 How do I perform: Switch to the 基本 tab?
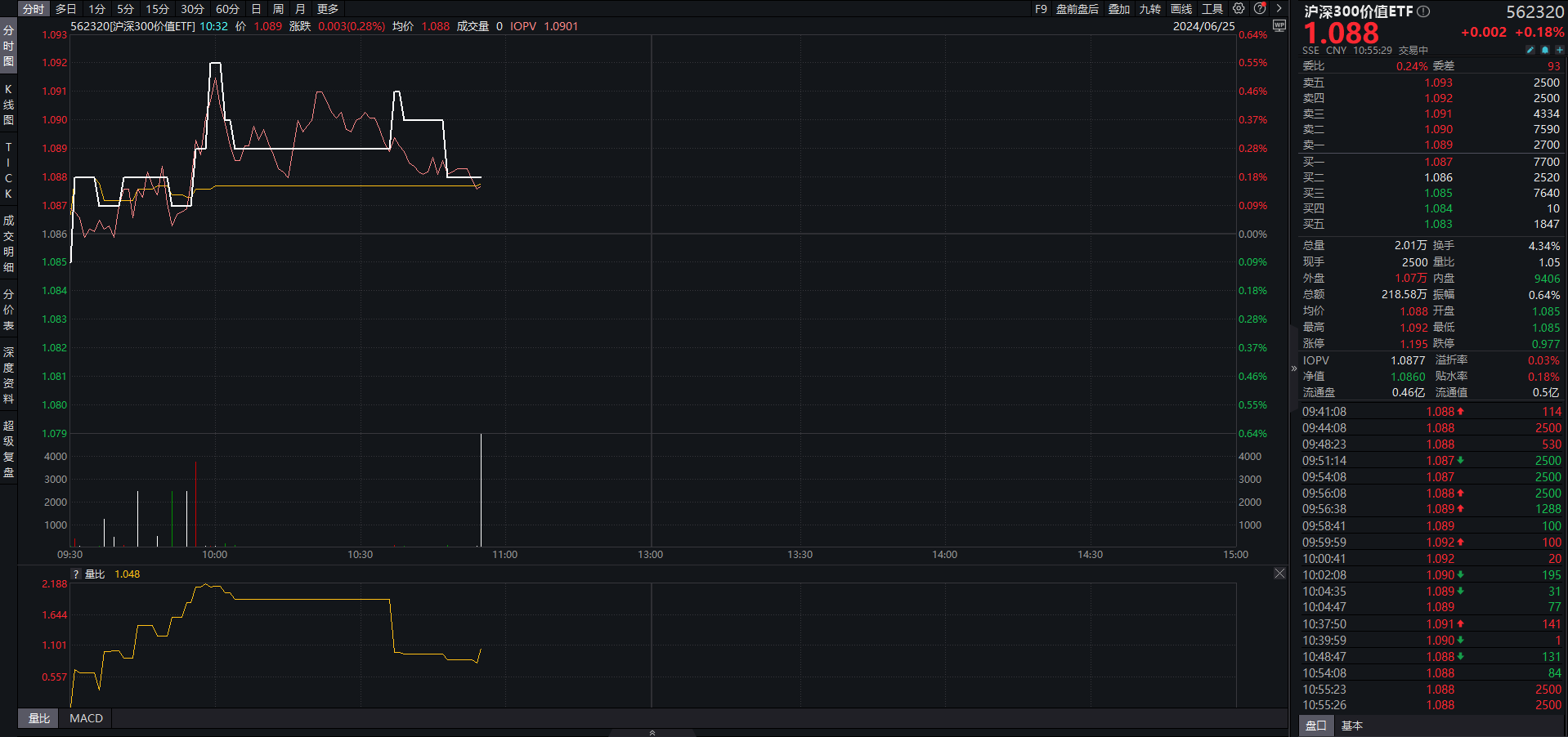(1352, 726)
